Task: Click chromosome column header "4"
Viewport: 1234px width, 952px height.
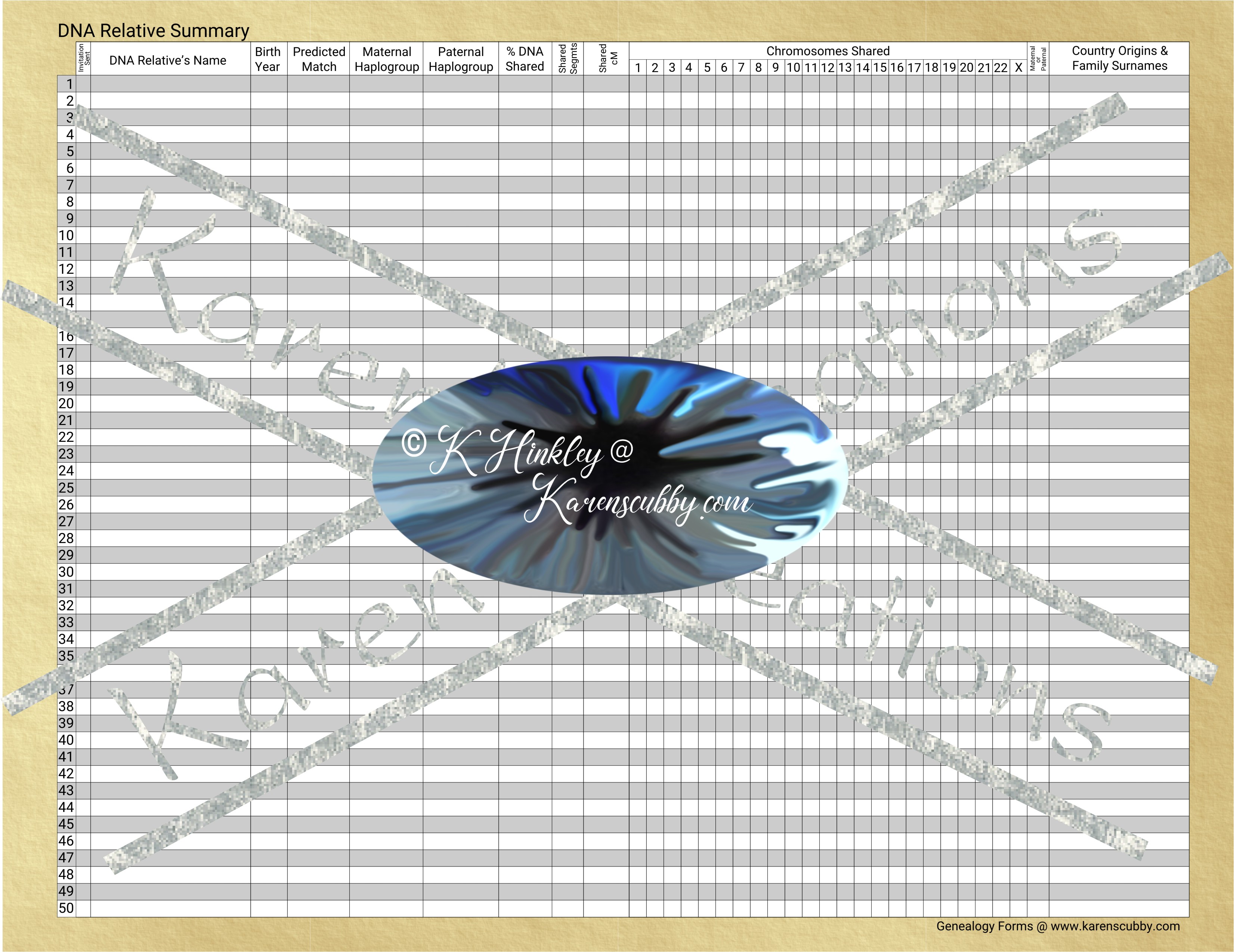Action: 689,68
